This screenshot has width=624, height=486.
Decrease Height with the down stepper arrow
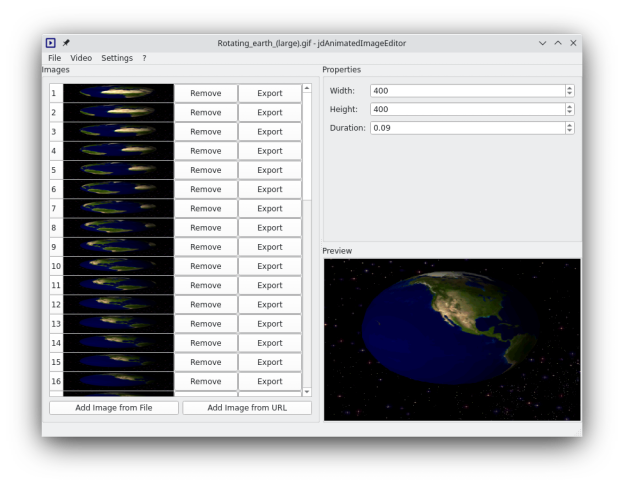pyautogui.click(x=570, y=112)
